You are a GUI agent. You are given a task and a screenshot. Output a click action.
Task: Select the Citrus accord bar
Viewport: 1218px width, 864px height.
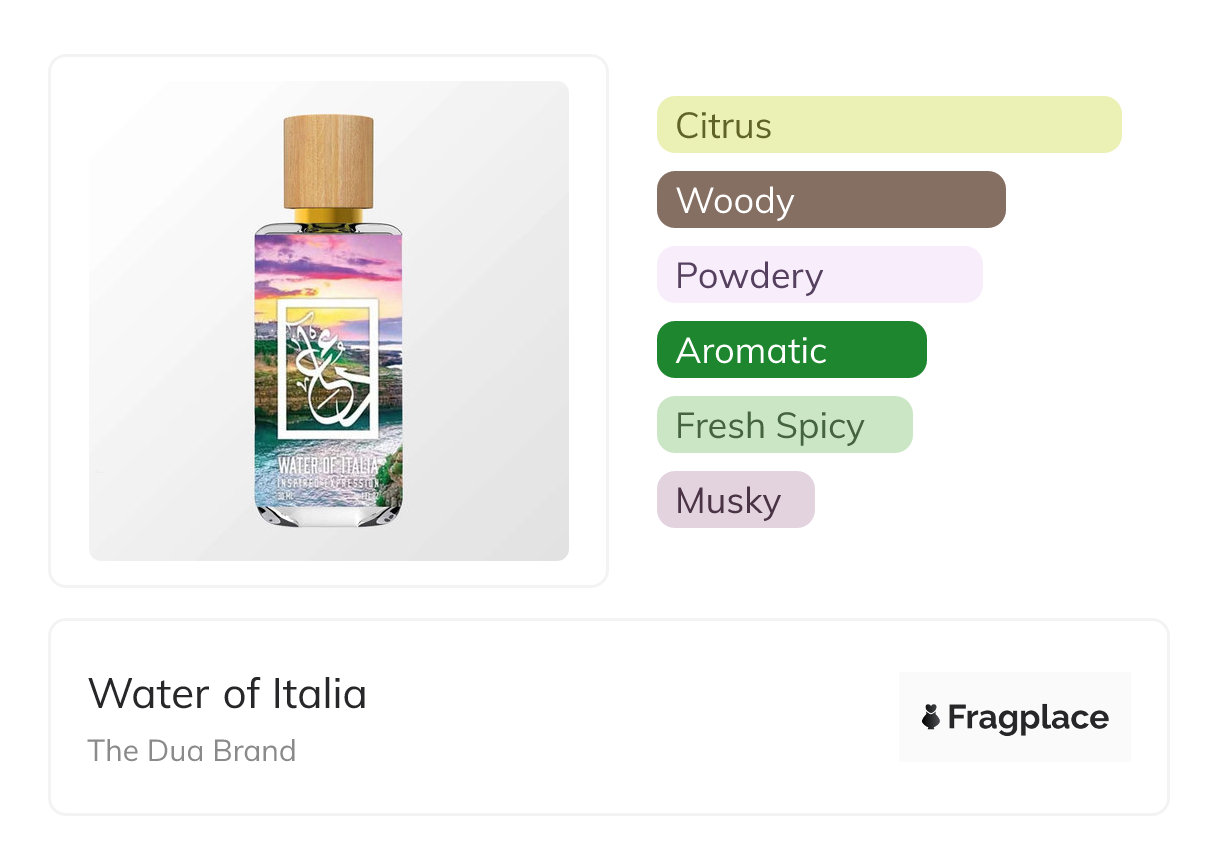(x=888, y=125)
